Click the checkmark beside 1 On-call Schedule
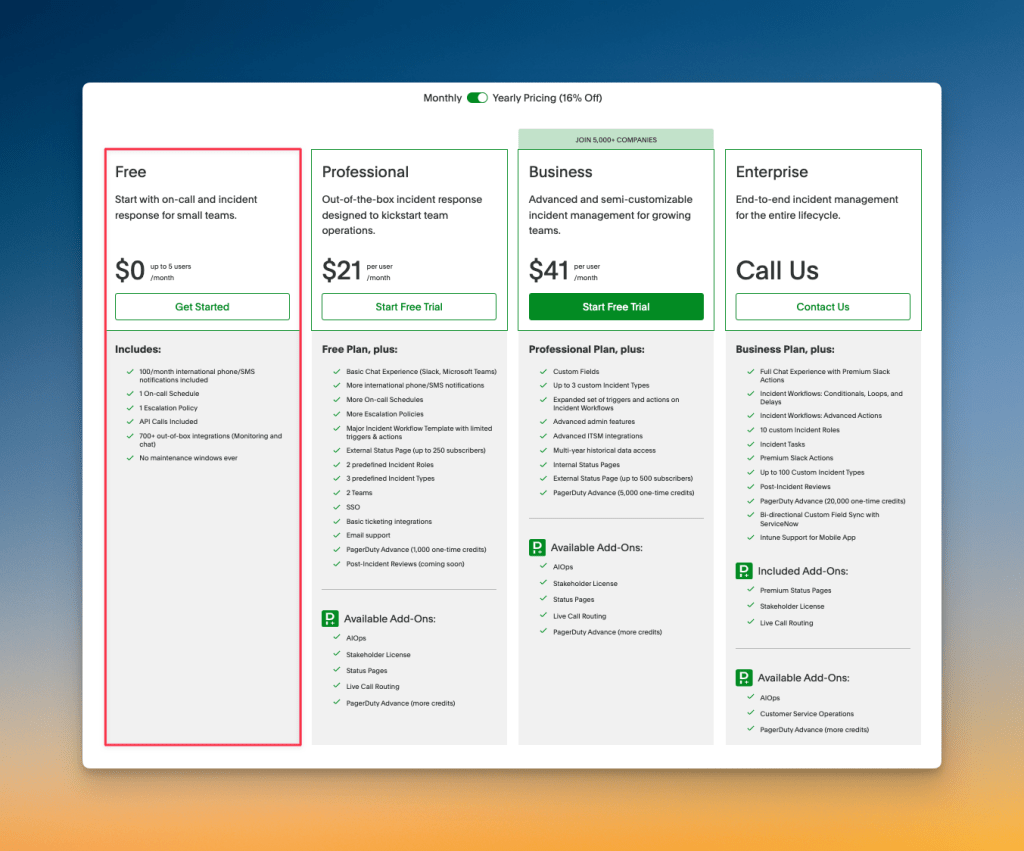This screenshot has height=851, width=1024. (x=129, y=395)
